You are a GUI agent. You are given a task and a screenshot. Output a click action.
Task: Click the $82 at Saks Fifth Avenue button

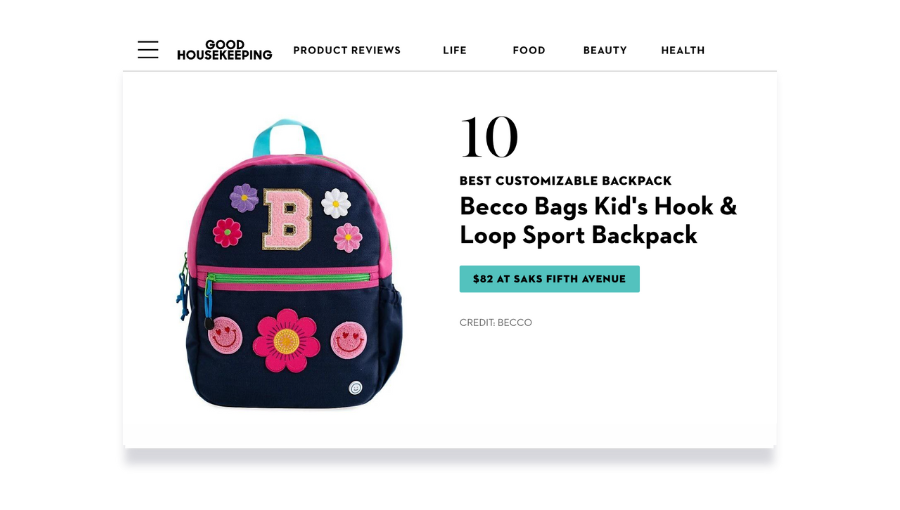[x=549, y=279]
